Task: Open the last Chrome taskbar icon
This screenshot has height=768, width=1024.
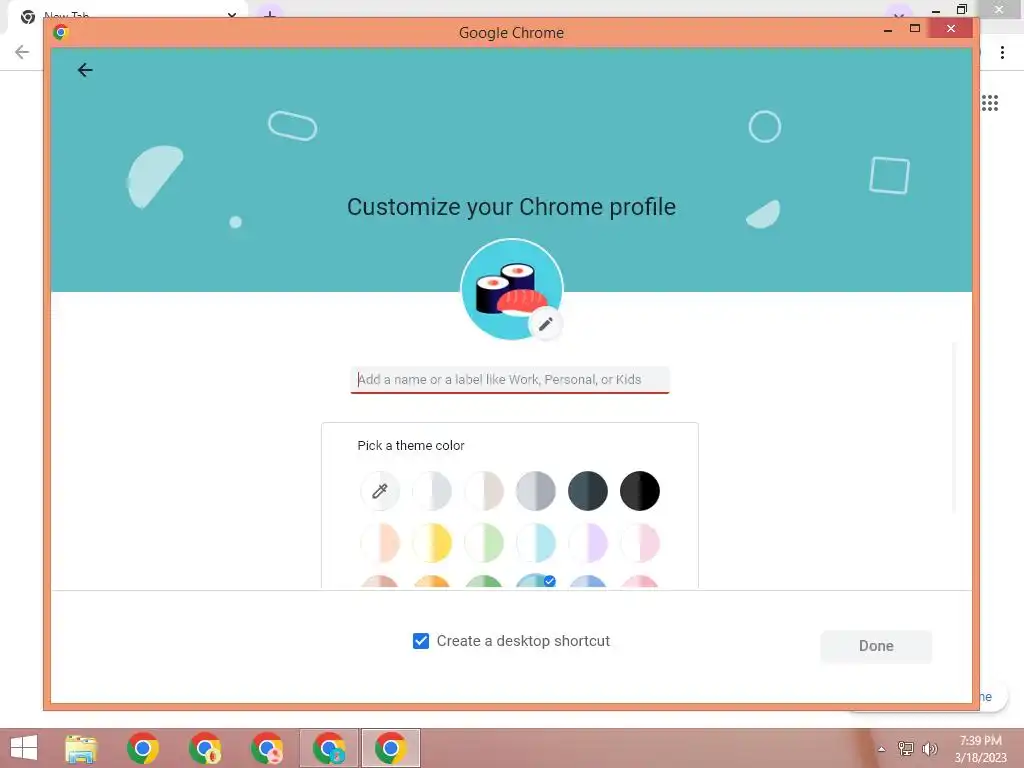Action: pos(391,748)
